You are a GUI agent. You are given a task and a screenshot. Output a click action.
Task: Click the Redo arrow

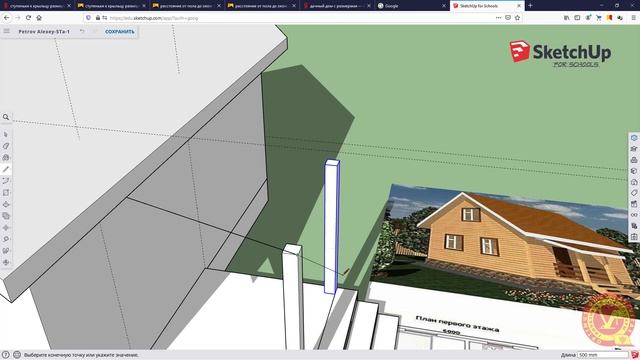(x=95, y=31)
